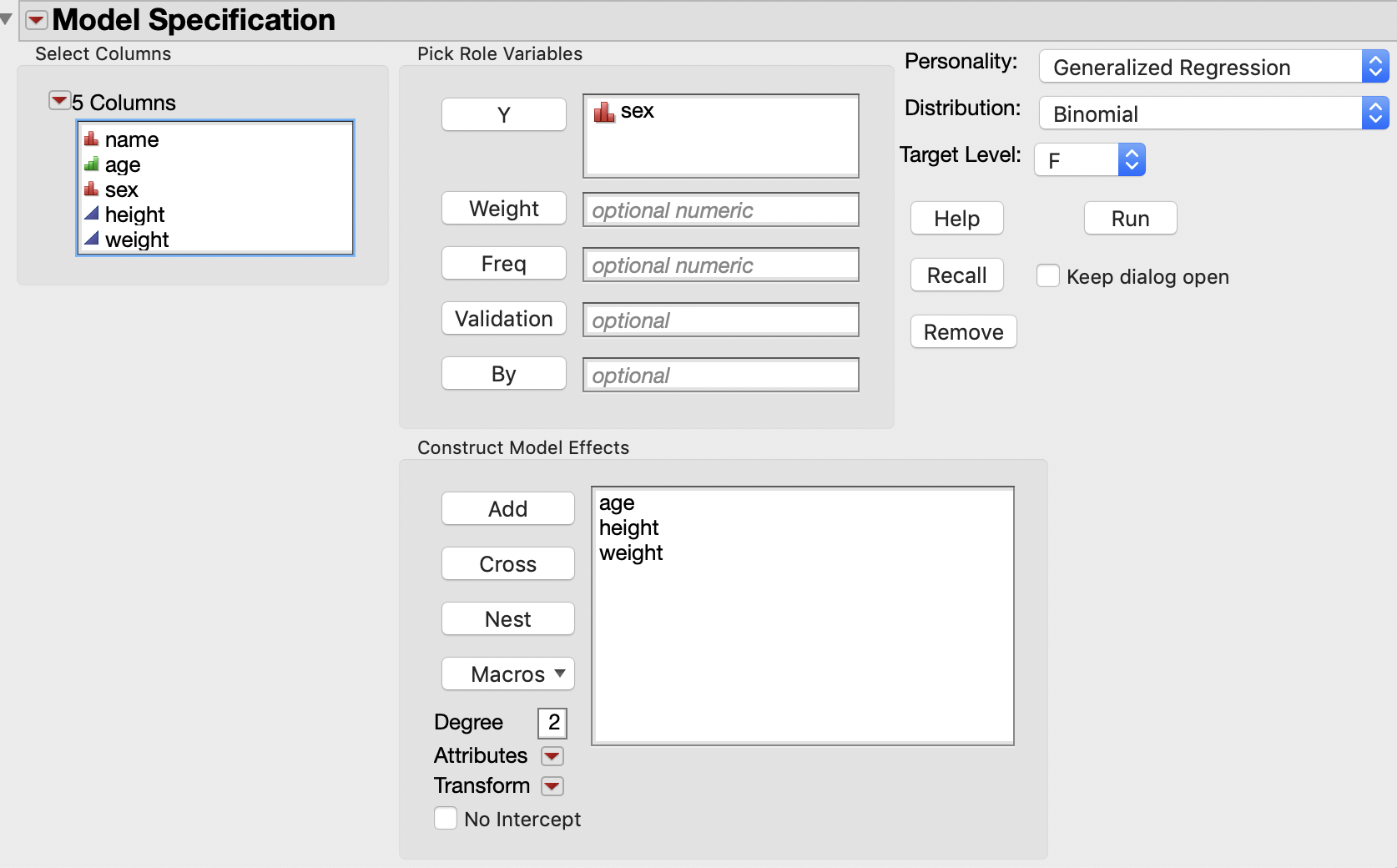Open the Transform red triangle menu
Viewport: 1397px width, 868px height.
(x=552, y=785)
